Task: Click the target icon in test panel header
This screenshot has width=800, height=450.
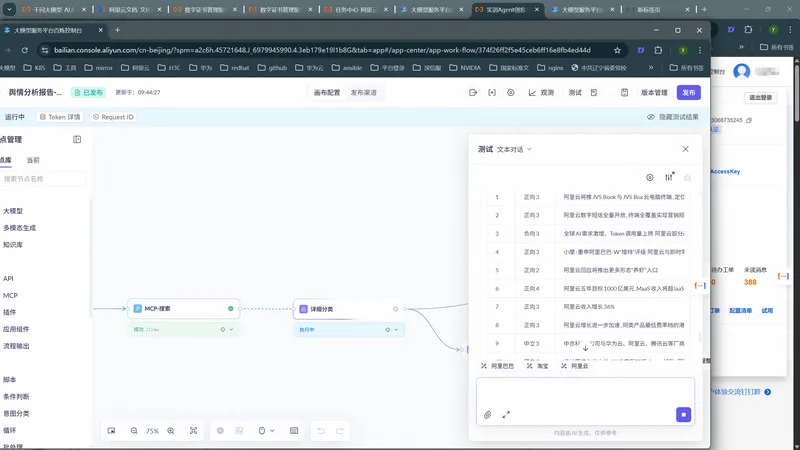Action: click(x=649, y=178)
